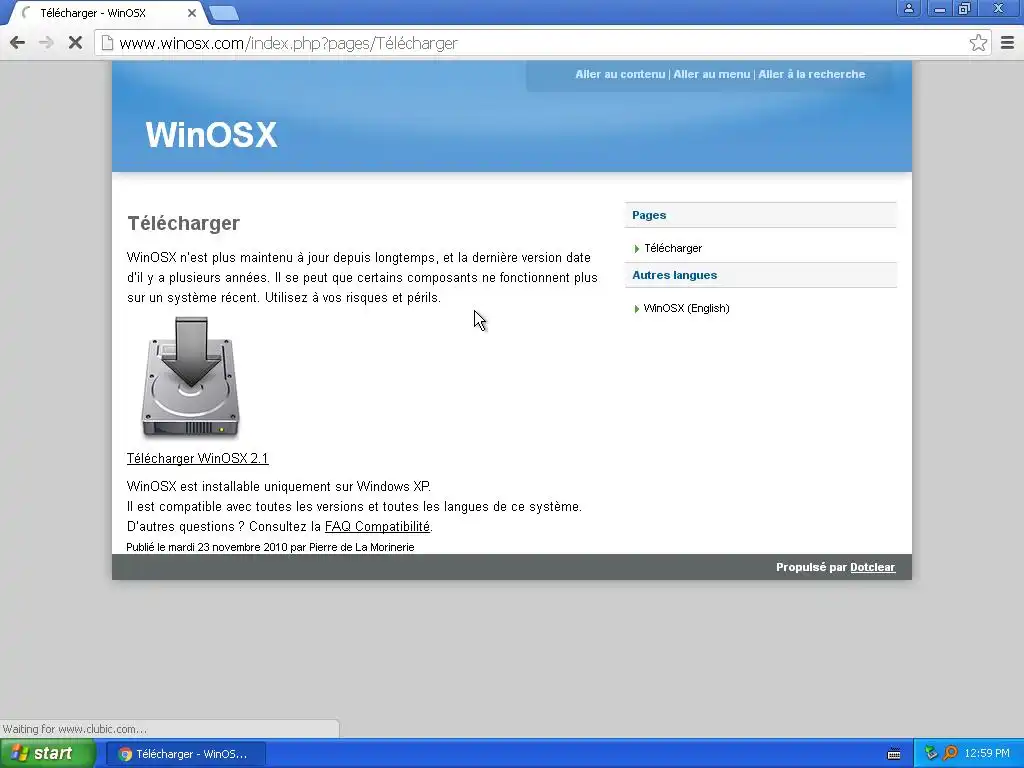Click the page icon in address bar
Screen dimensions: 1024x768
(x=107, y=43)
